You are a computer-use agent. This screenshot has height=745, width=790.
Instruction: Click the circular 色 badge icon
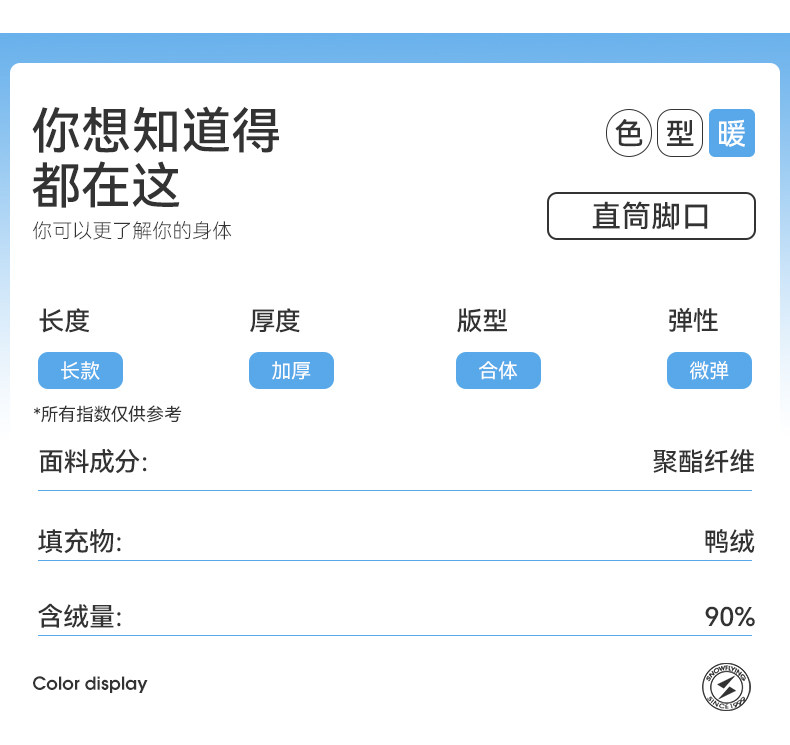click(x=629, y=133)
